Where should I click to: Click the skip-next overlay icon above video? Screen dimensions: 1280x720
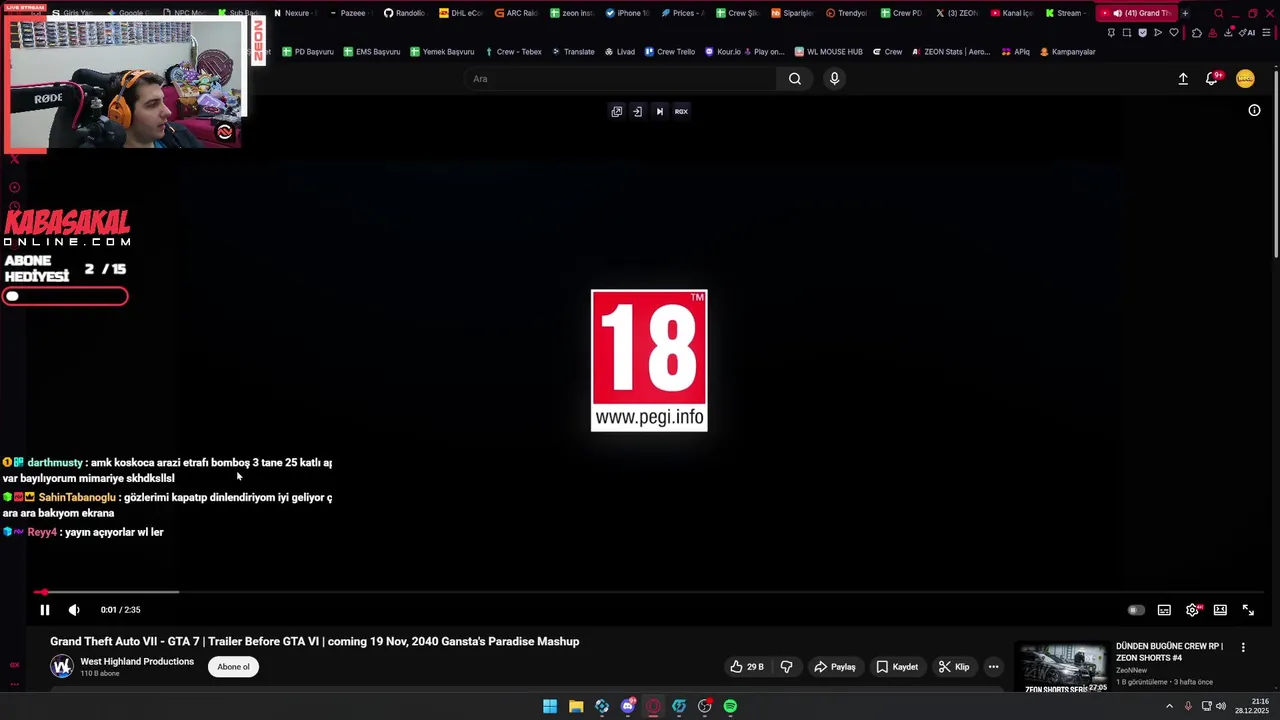[x=659, y=111]
